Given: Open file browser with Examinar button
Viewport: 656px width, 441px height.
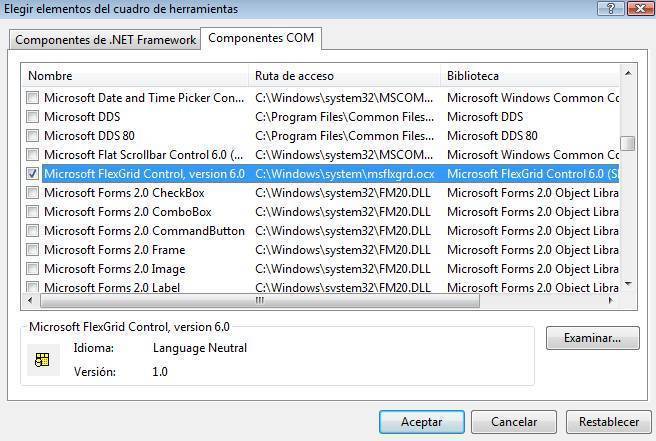Looking at the screenshot, I should click(592, 338).
